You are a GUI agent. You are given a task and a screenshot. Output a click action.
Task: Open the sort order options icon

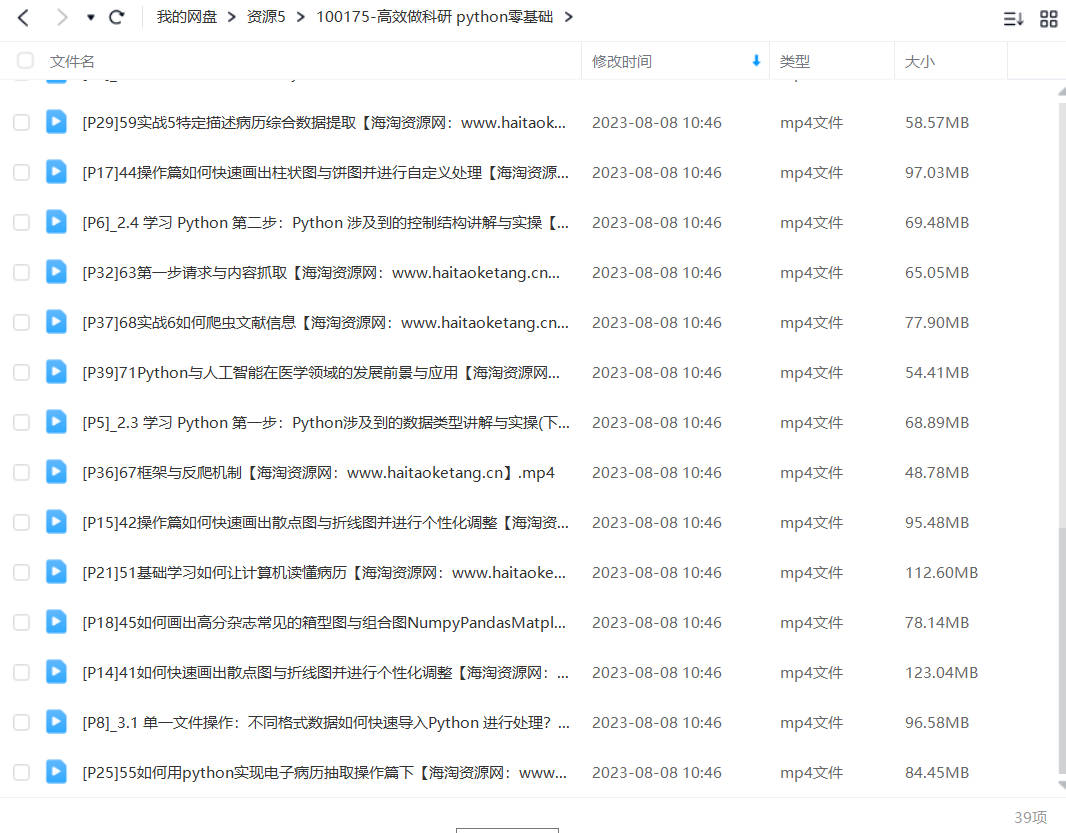[x=1014, y=18]
